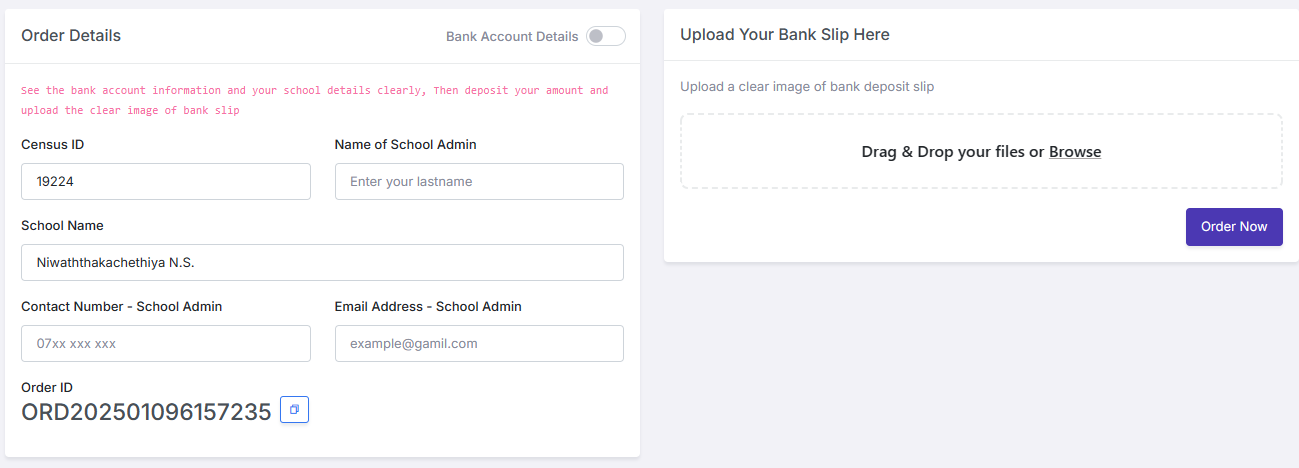This screenshot has height=468, width=1299.
Task: Click the bank deposit slip upload hint
Action: tap(807, 86)
